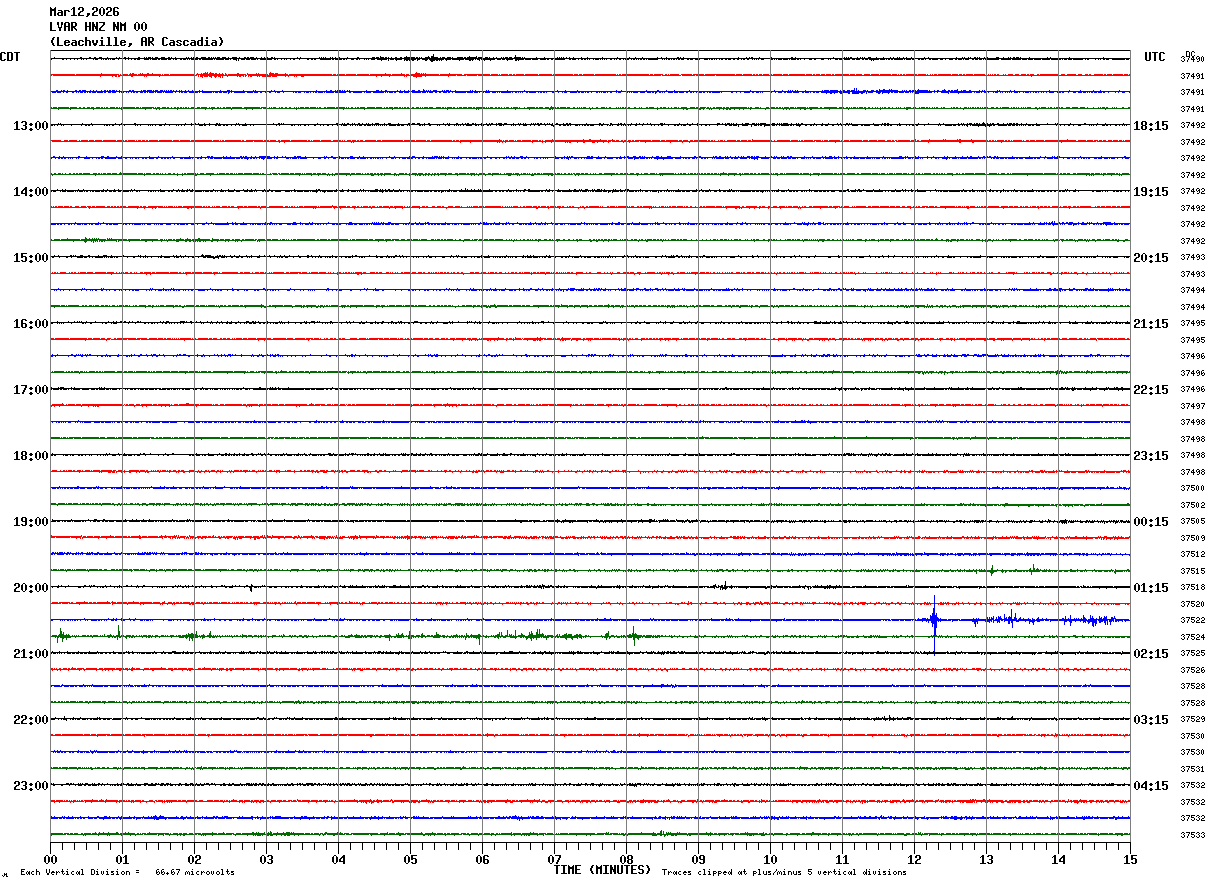This screenshot has width=1210, height=886.
Task: Select the 37502 DC offset value
Action: 1193,505
